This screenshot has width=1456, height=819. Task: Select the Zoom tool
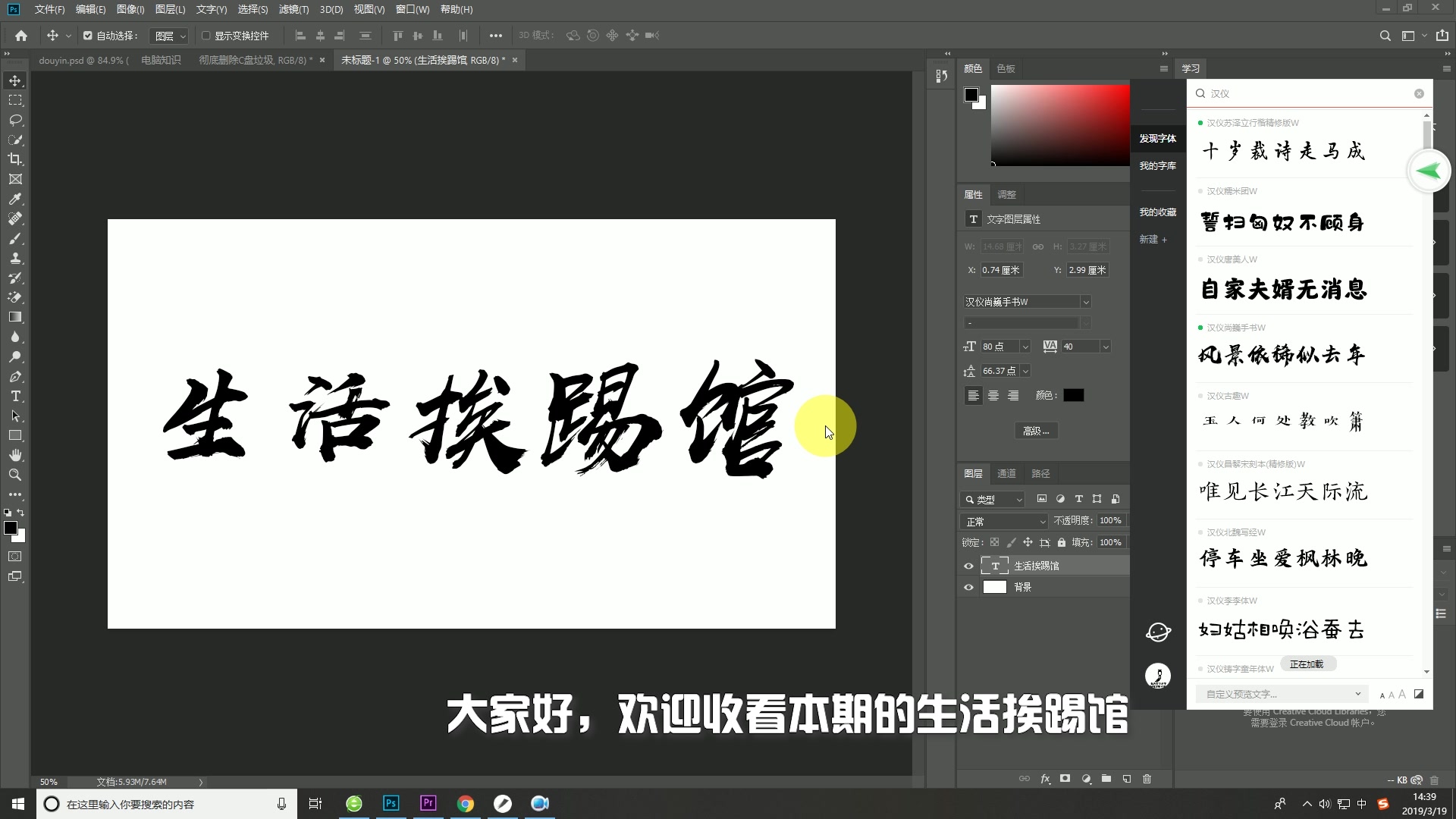(15, 475)
